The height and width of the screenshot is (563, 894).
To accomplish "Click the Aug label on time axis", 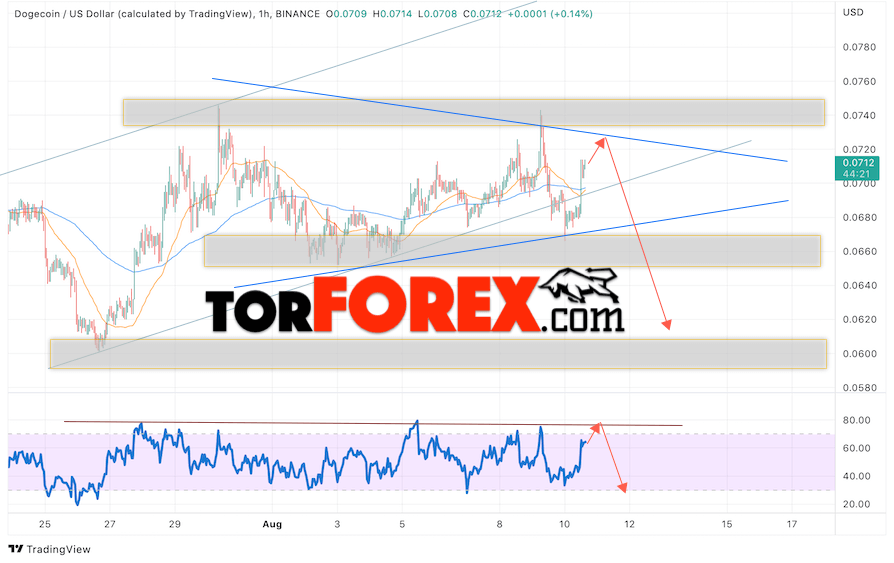I will (272, 524).
